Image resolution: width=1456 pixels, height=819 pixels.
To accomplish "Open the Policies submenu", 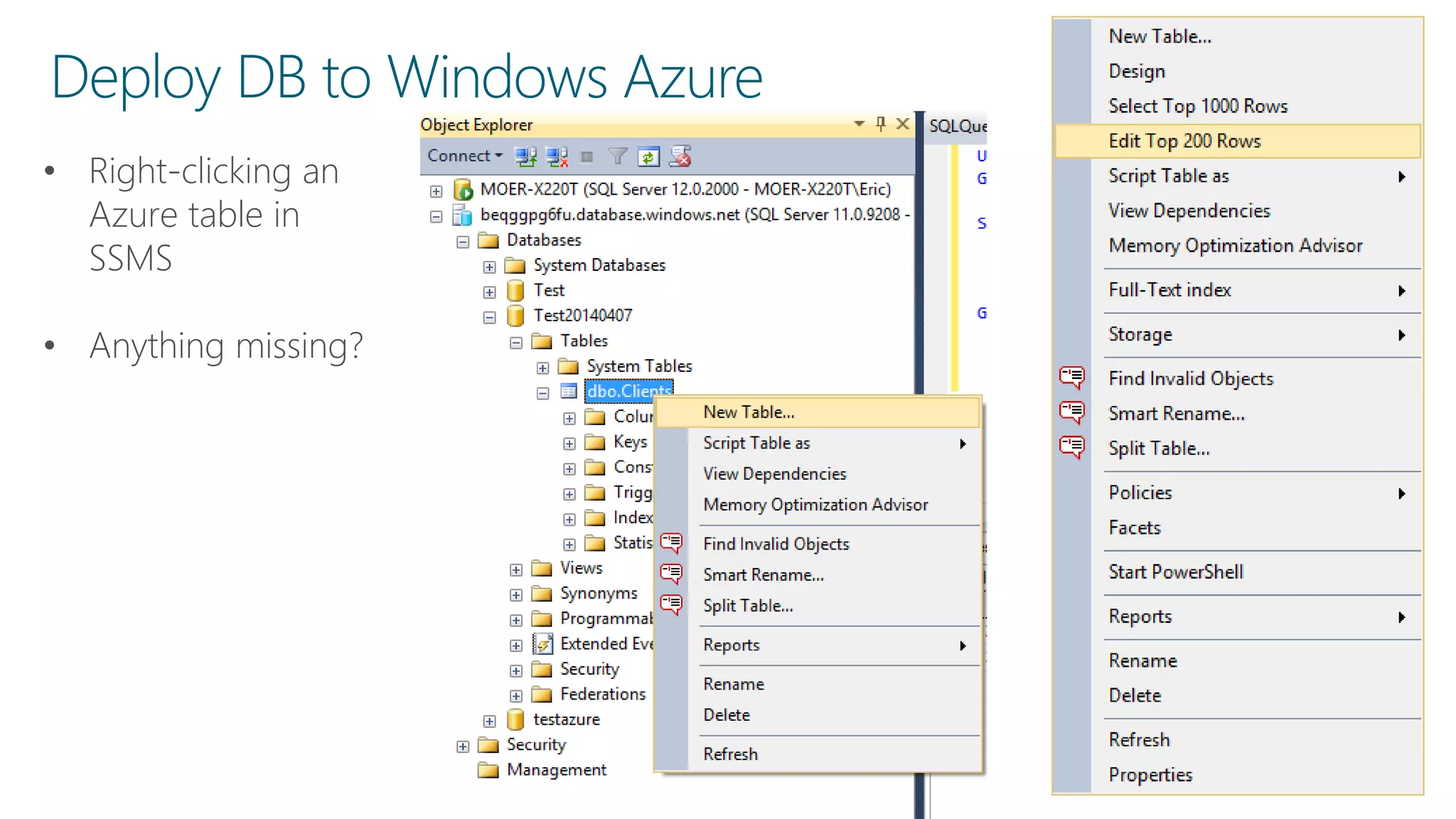I will point(1238,493).
